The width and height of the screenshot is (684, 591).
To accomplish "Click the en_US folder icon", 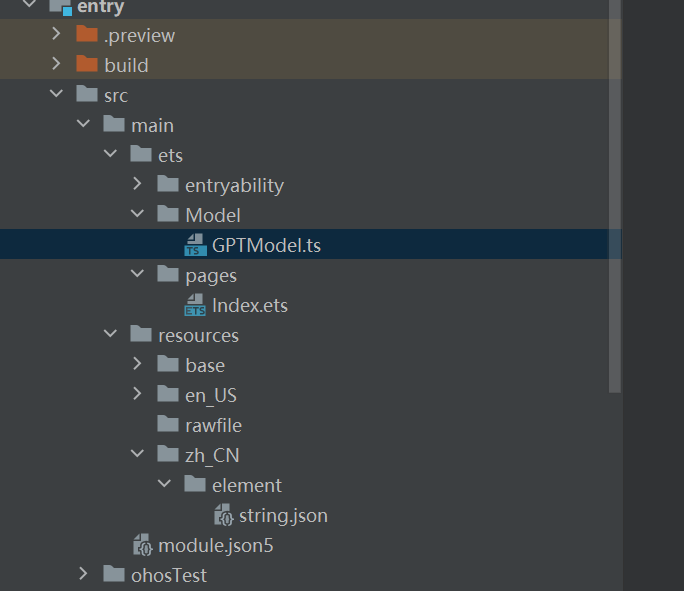I will tap(168, 394).
